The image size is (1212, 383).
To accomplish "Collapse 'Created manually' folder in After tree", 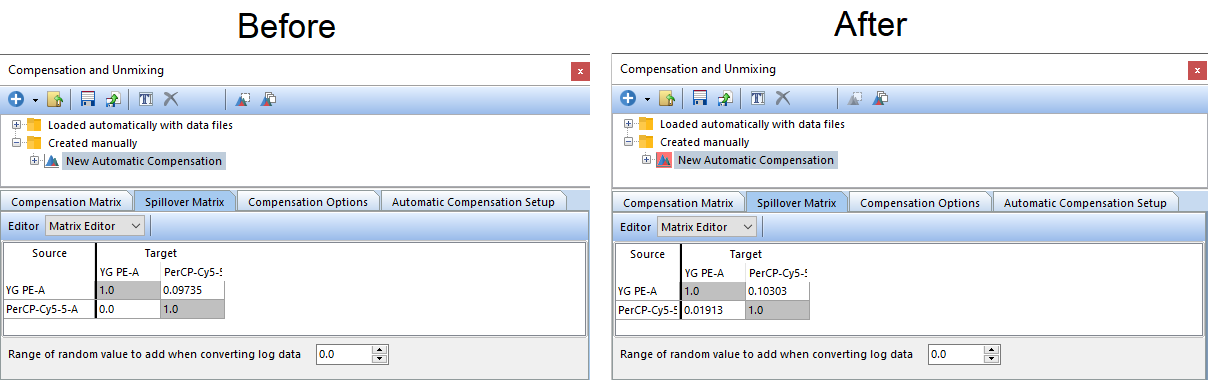I will (629, 142).
